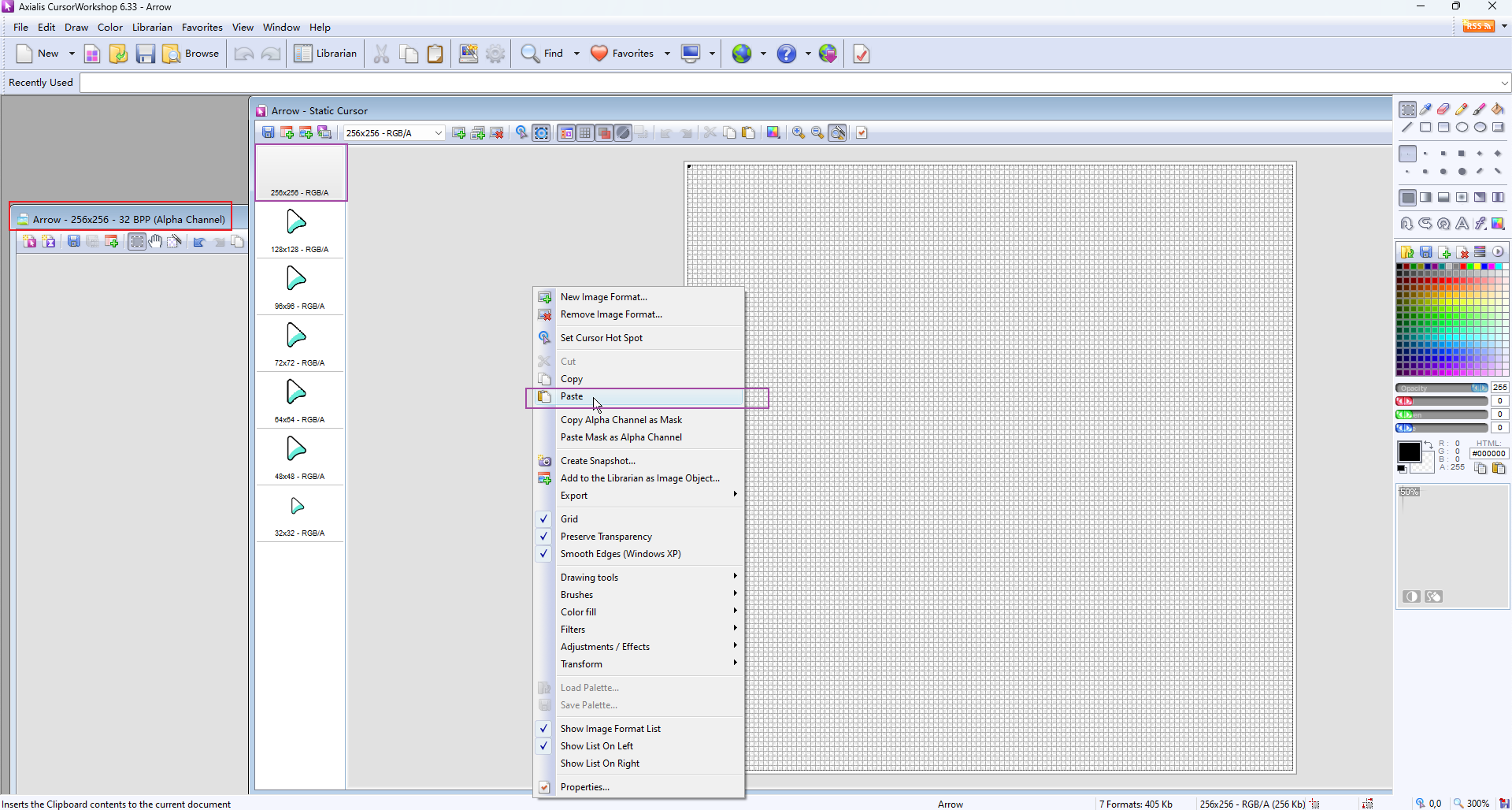Pick the Pencil drawing tool
This screenshot has height=810, width=1512.
pyautogui.click(x=1462, y=110)
